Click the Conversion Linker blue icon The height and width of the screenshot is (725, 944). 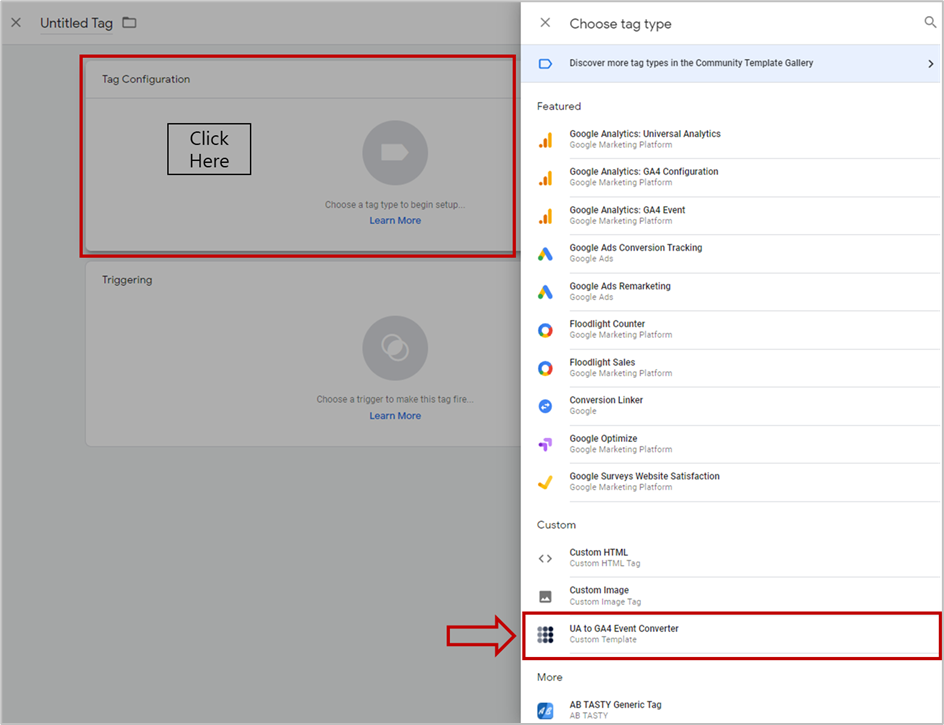[545, 406]
